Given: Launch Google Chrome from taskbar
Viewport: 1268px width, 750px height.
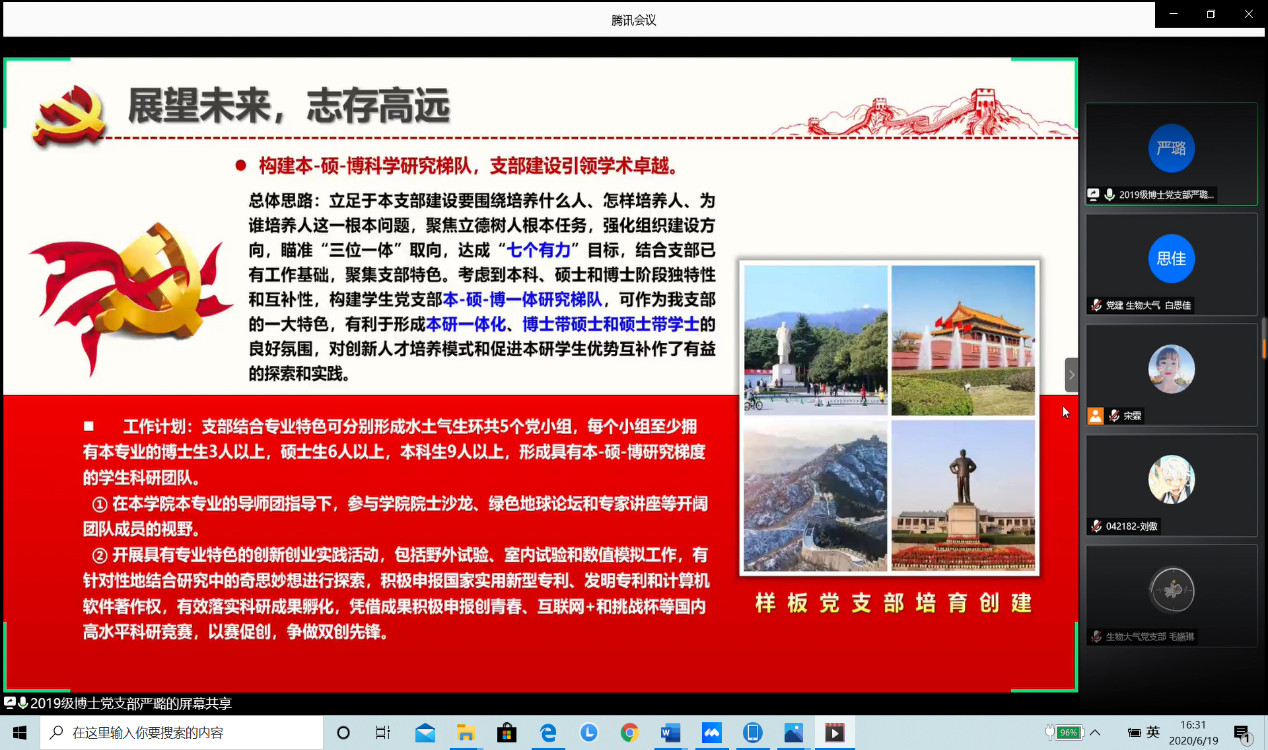Looking at the screenshot, I should pos(630,733).
